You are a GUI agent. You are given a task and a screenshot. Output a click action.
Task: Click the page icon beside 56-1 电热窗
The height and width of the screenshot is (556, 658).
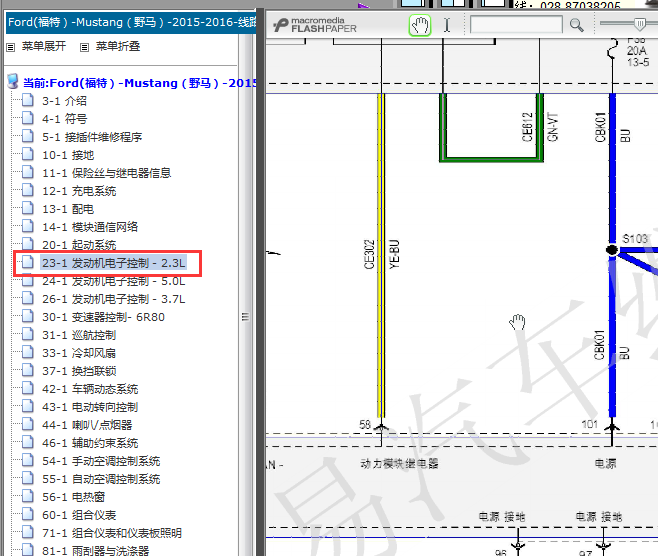point(28,496)
